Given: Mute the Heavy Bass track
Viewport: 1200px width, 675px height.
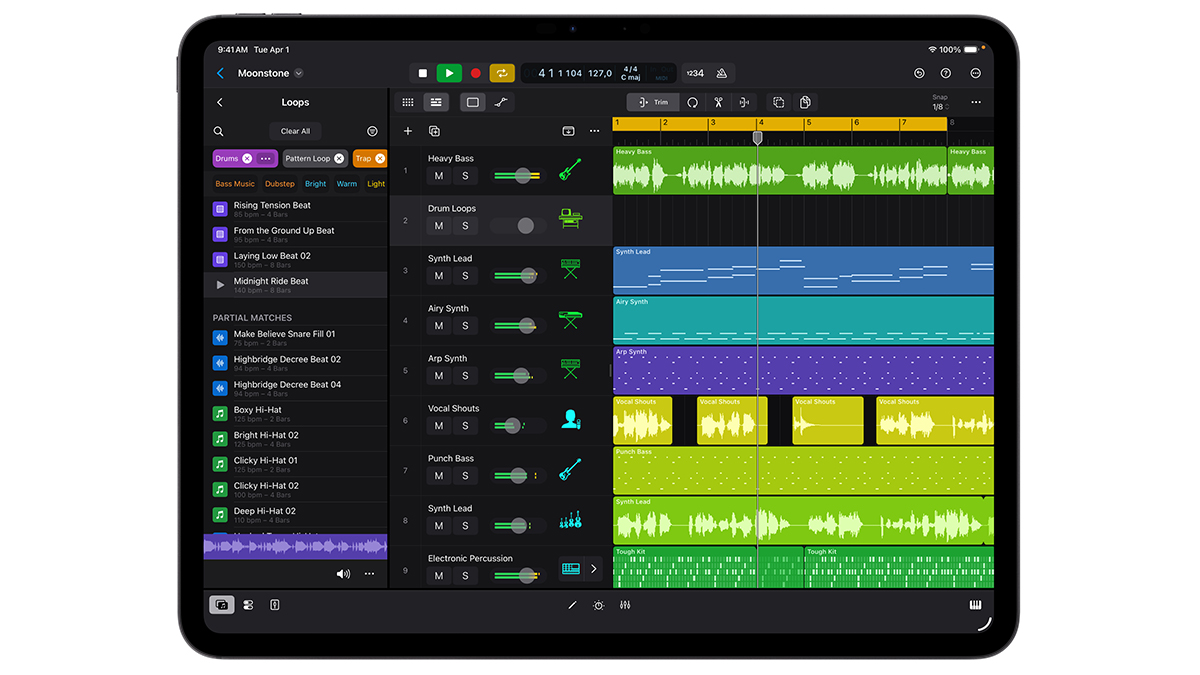Looking at the screenshot, I should pos(437,175).
